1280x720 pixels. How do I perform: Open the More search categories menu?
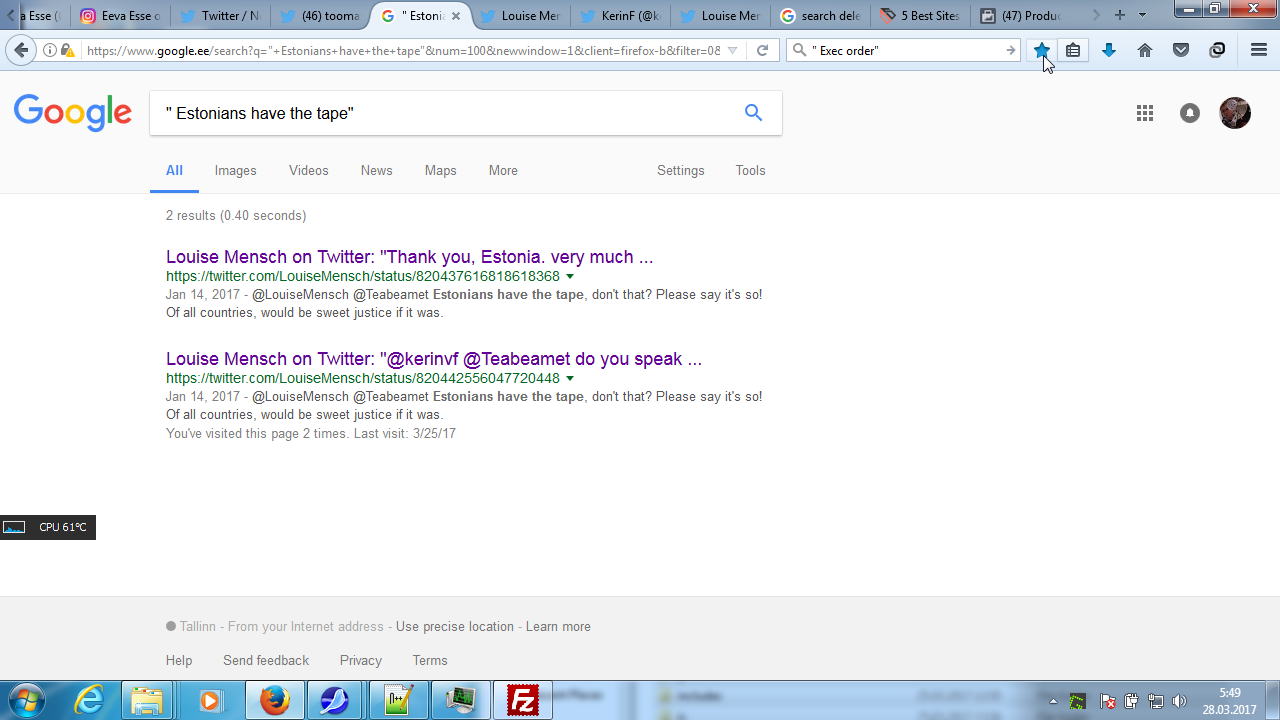503,171
